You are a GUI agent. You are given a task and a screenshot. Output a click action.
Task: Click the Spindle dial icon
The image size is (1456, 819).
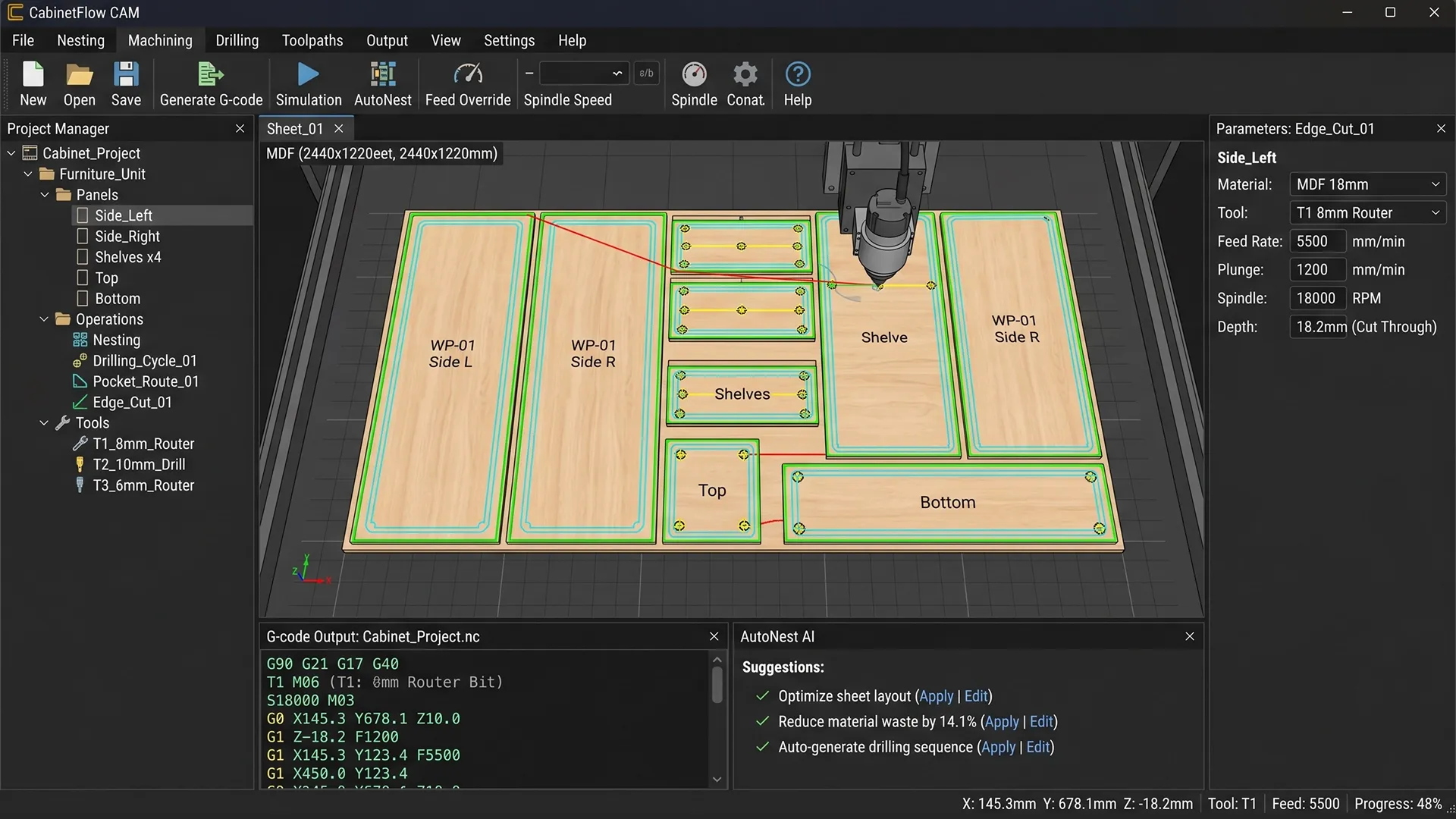point(693,74)
